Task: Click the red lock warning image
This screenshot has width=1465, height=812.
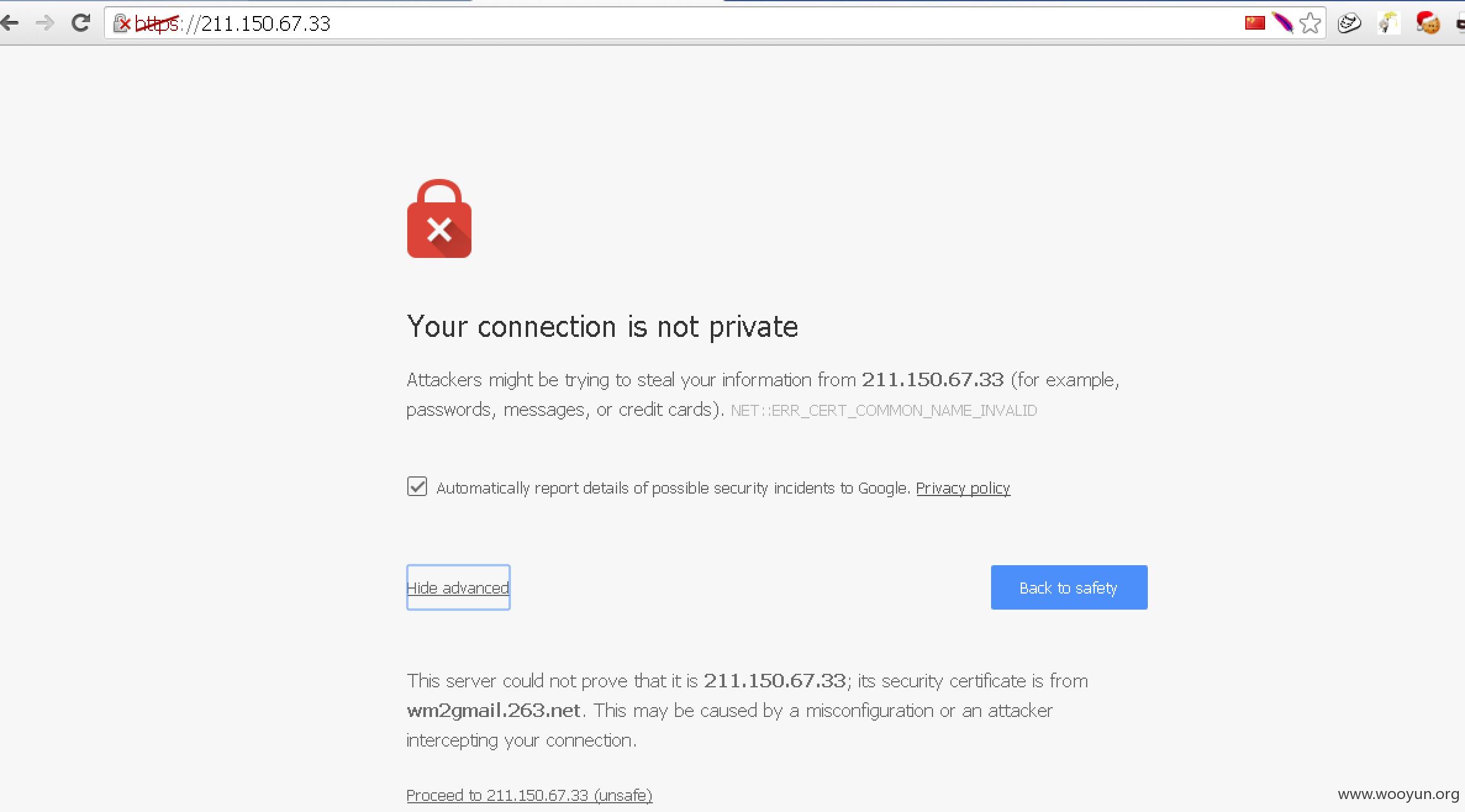Action: (439, 218)
